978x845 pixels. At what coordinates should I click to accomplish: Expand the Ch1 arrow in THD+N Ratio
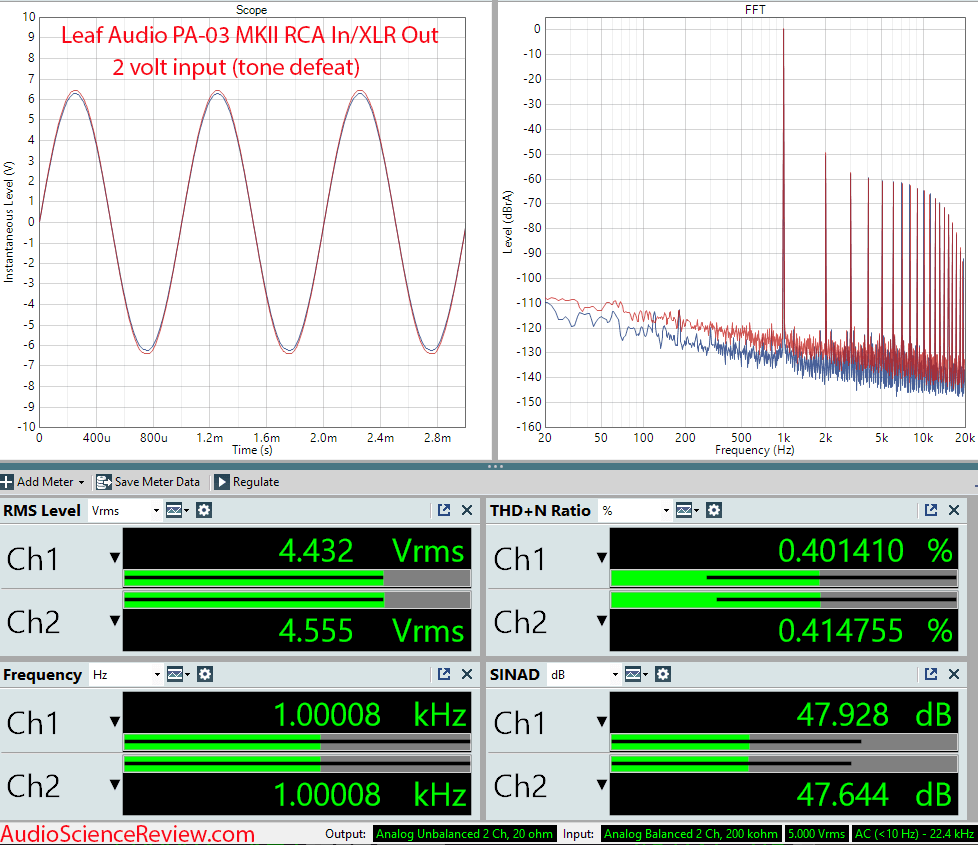(602, 558)
